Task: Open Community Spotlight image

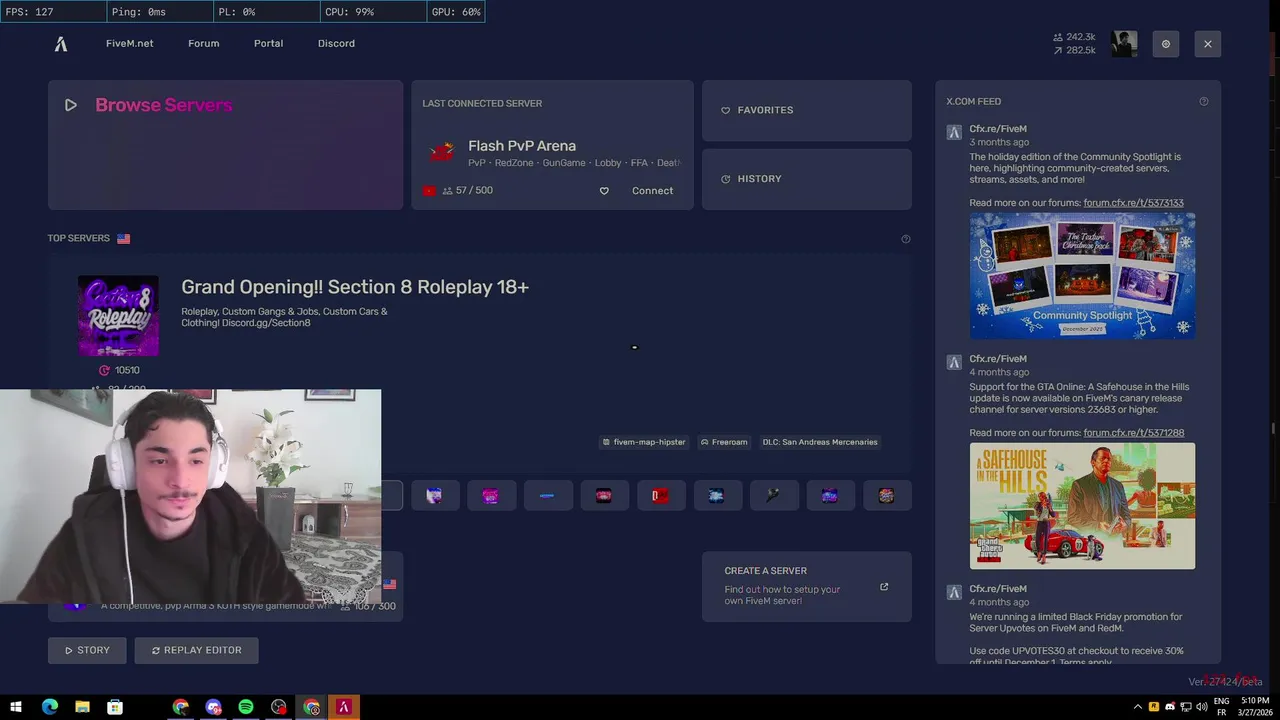Action: pyautogui.click(x=1082, y=276)
